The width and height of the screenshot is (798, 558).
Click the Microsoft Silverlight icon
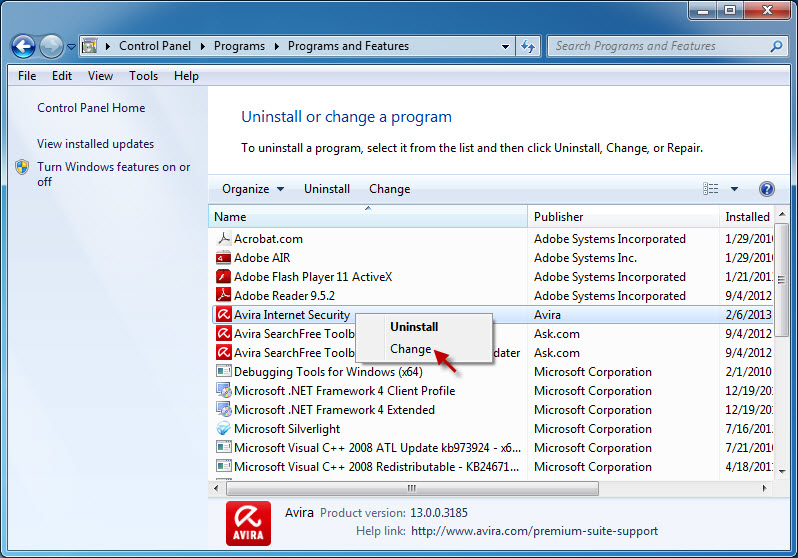pyautogui.click(x=223, y=429)
